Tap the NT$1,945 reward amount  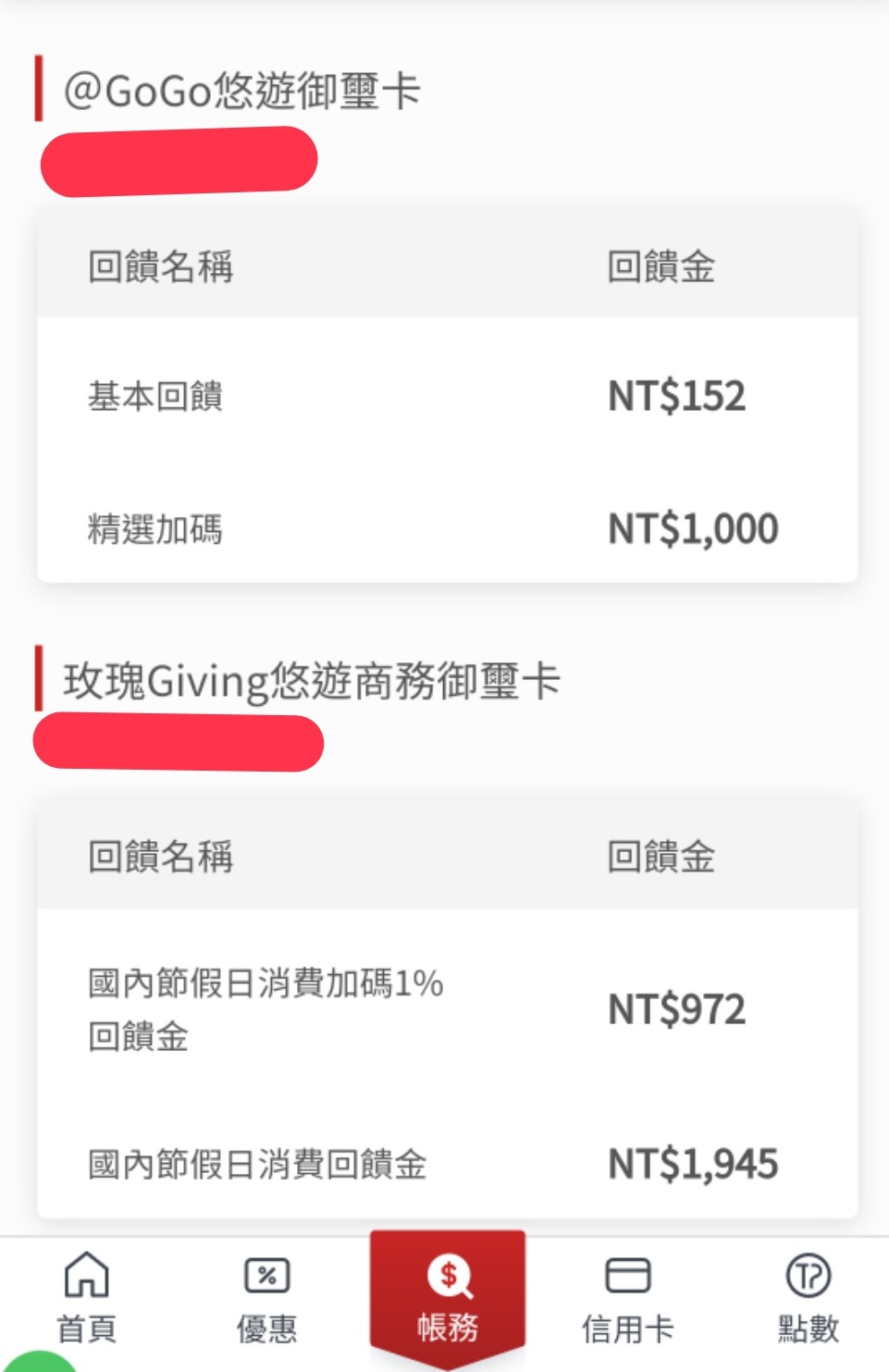pyautogui.click(x=693, y=1164)
